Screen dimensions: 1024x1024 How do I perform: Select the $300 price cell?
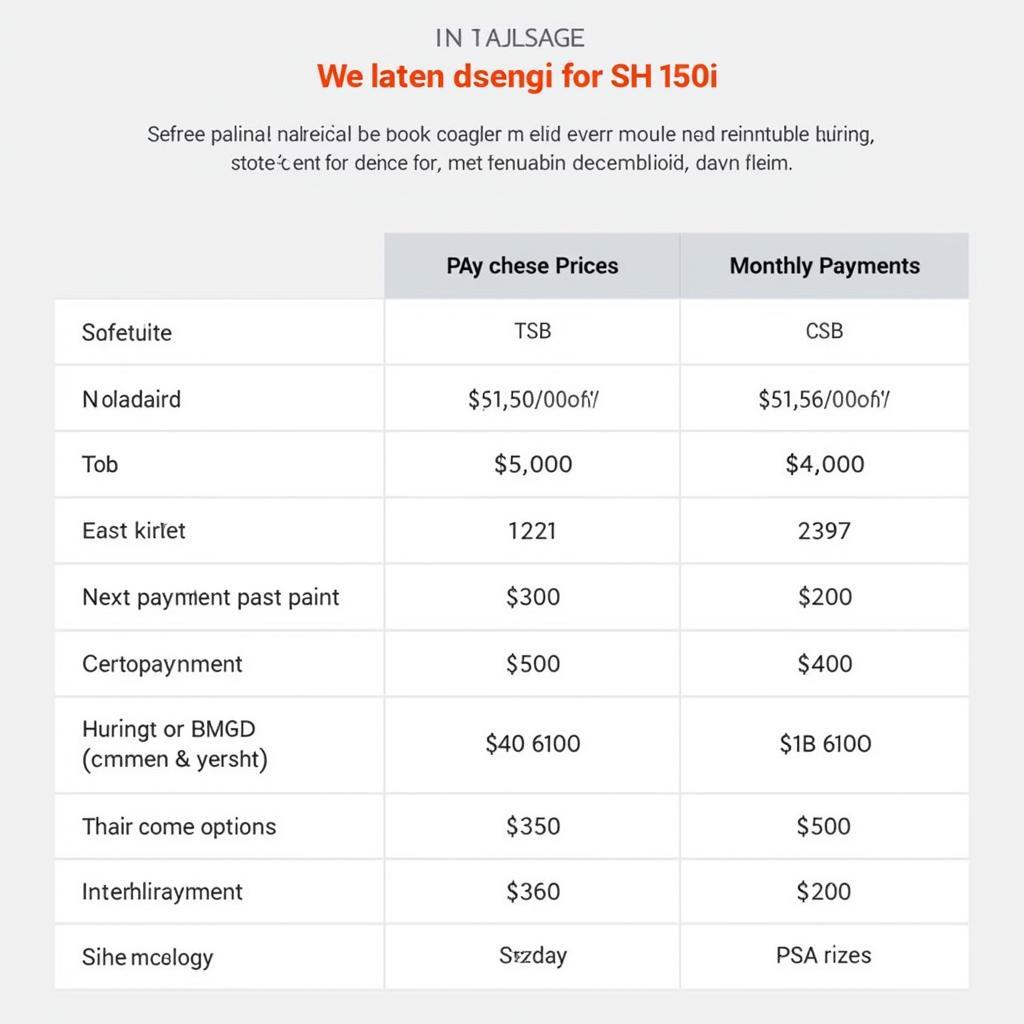[x=533, y=597]
